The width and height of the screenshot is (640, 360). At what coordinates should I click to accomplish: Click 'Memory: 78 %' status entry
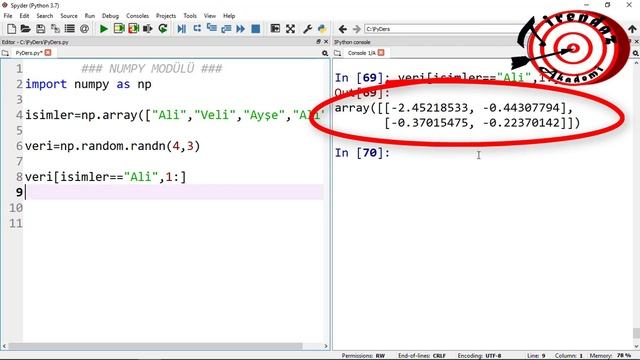click(610, 356)
